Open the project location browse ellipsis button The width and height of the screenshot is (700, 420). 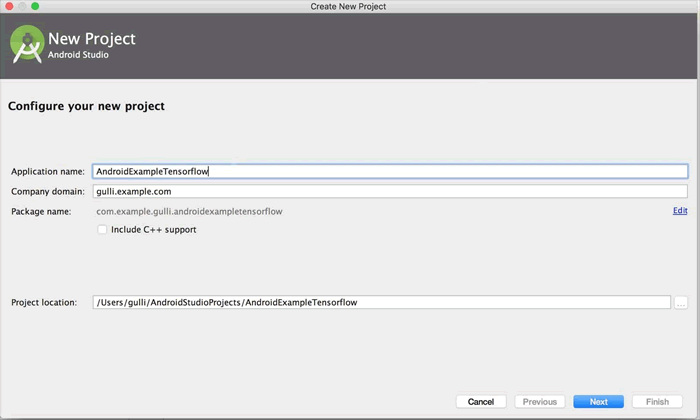point(681,303)
